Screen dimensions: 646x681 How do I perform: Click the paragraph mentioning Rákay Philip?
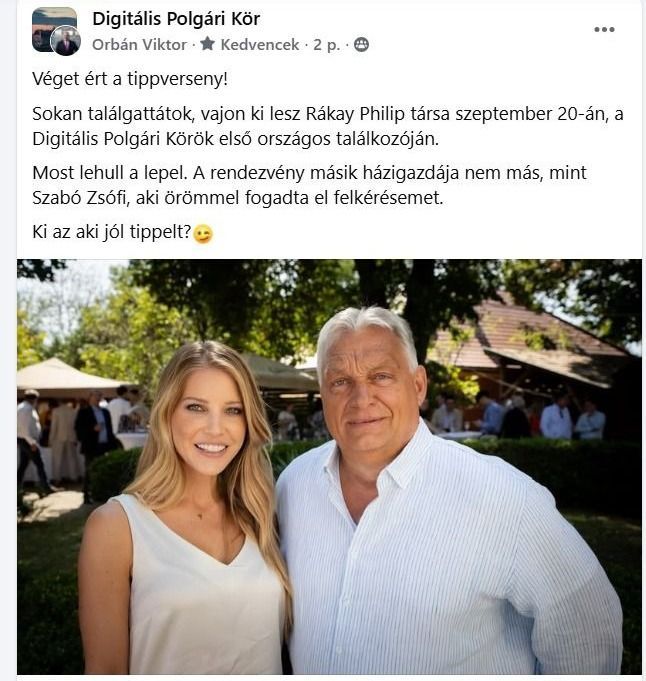click(328, 126)
